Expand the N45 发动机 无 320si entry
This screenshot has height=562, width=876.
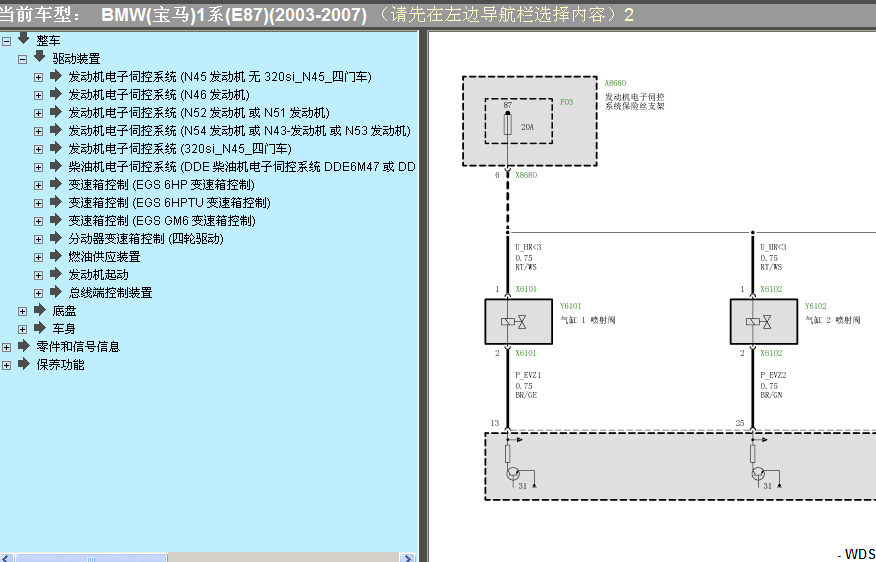[x=38, y=77]
